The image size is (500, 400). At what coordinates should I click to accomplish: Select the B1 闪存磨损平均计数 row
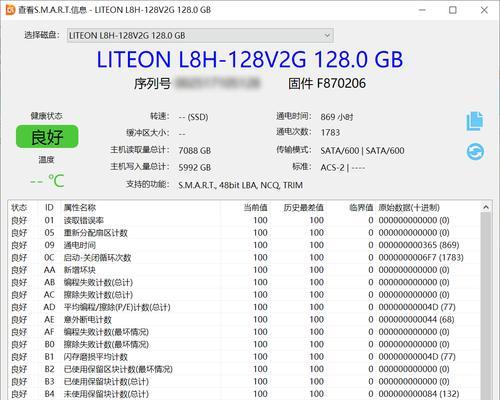click(244, 357)
